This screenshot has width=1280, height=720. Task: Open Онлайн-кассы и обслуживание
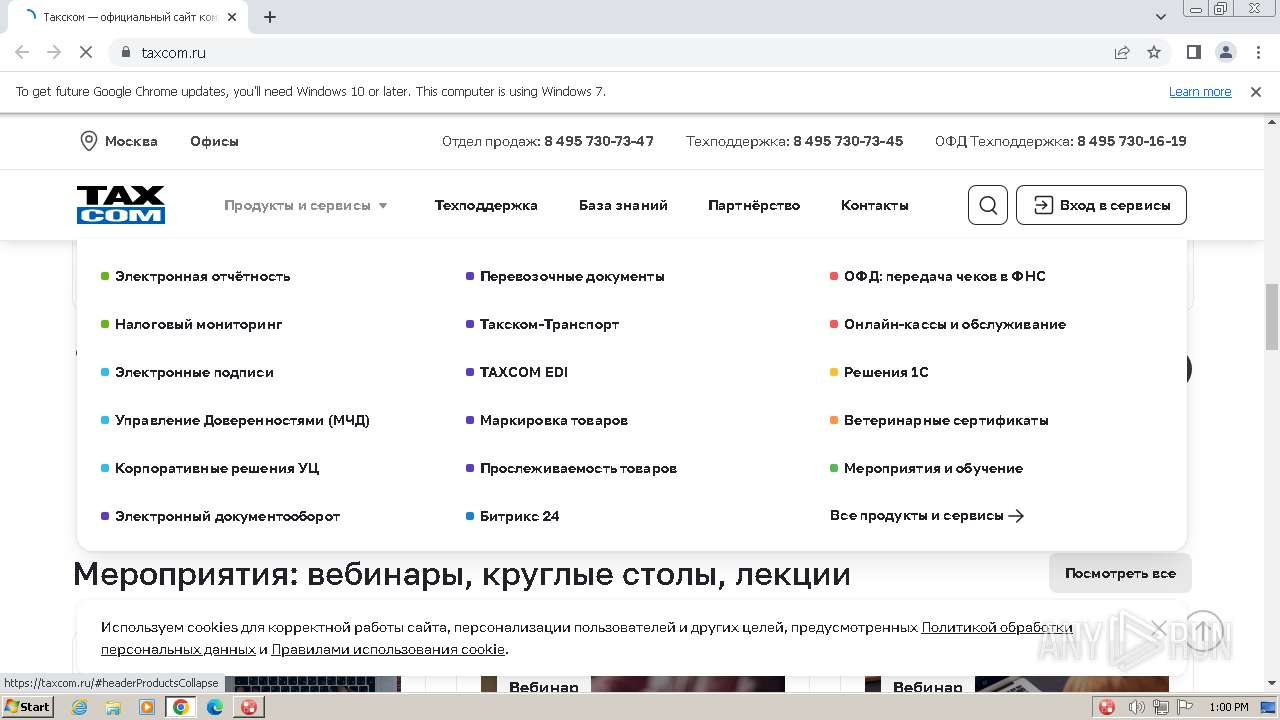[x=955, y=324]
